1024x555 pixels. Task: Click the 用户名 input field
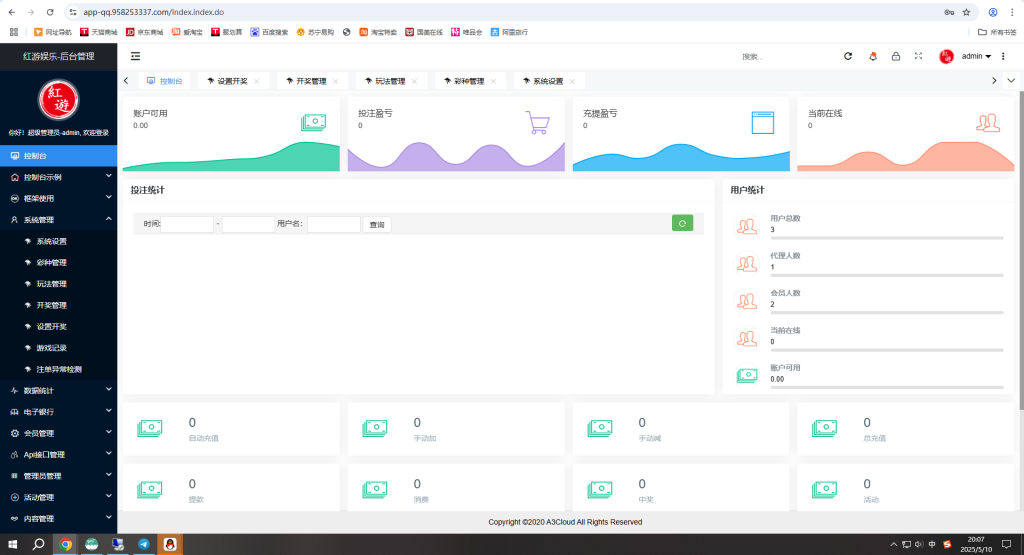pos(334,224)
